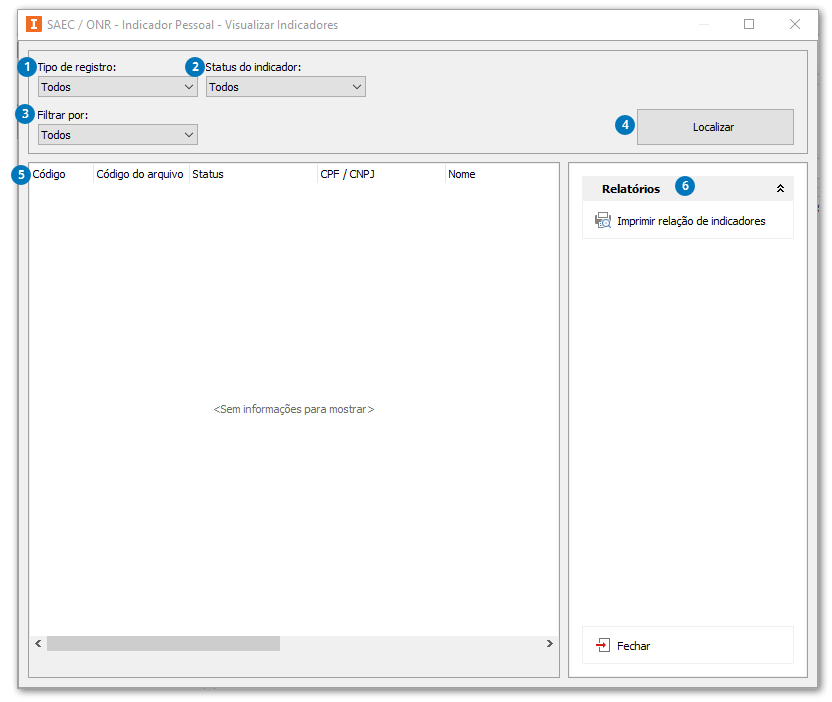832x702 pixels.
Task: Click the Fechar label
Action: coord(633,646)
